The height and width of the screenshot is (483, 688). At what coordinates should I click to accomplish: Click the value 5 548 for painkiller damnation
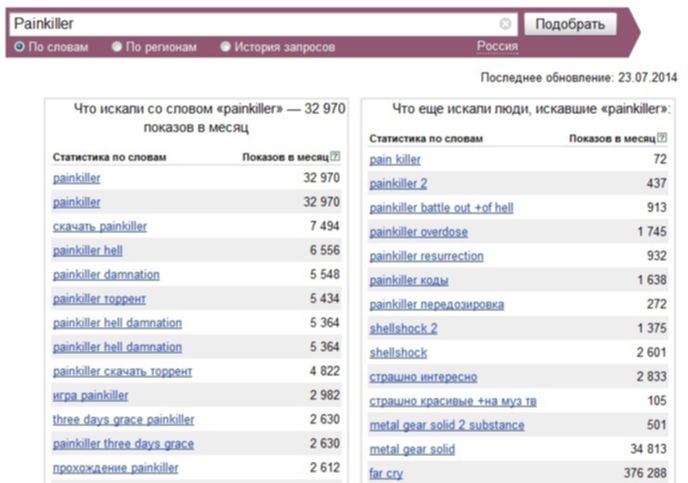(325, 274)
